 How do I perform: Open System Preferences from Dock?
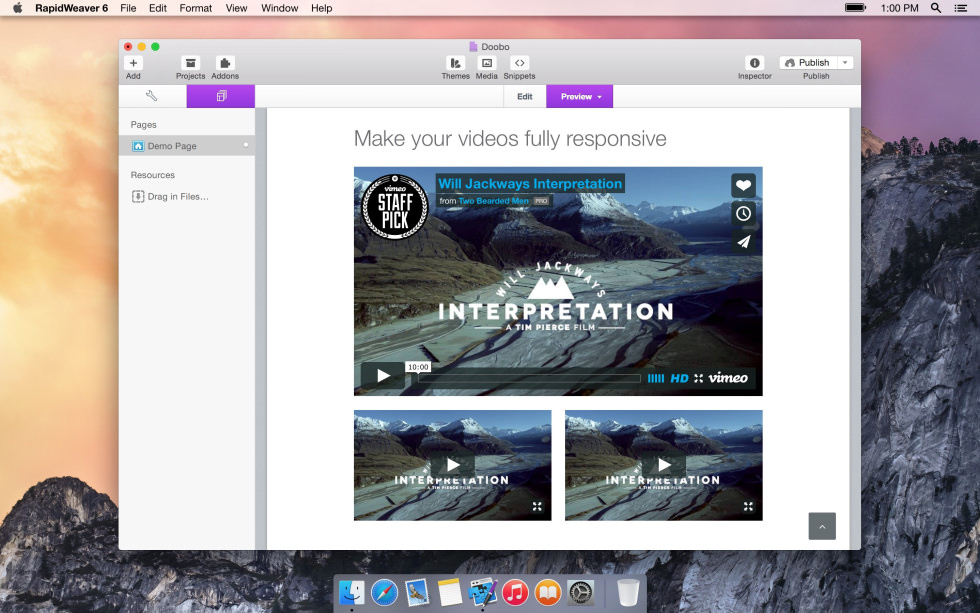(x=581, y=592)
